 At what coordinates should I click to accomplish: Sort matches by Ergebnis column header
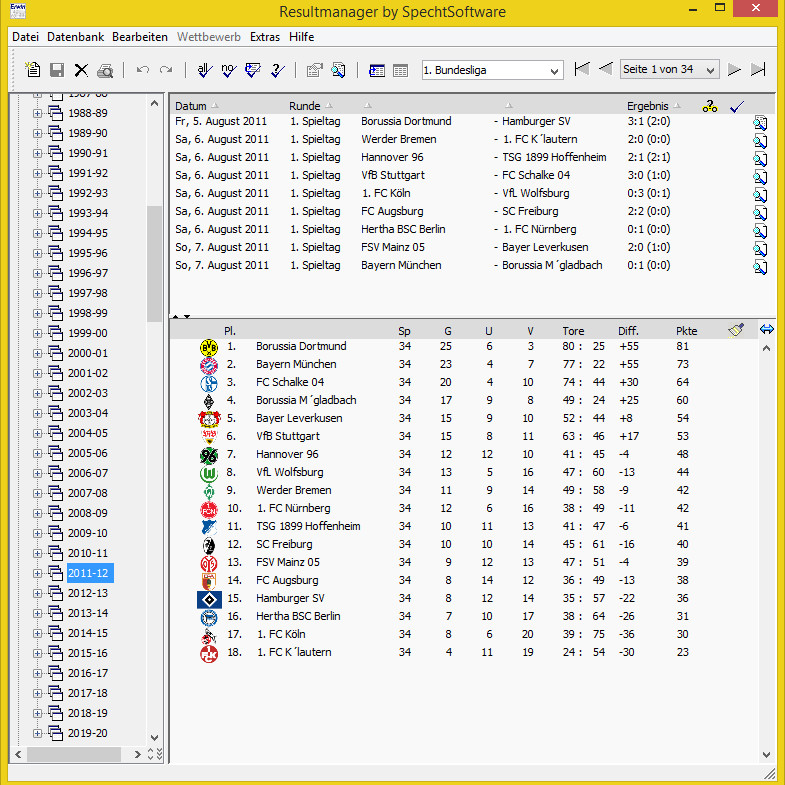coord(647,106)
